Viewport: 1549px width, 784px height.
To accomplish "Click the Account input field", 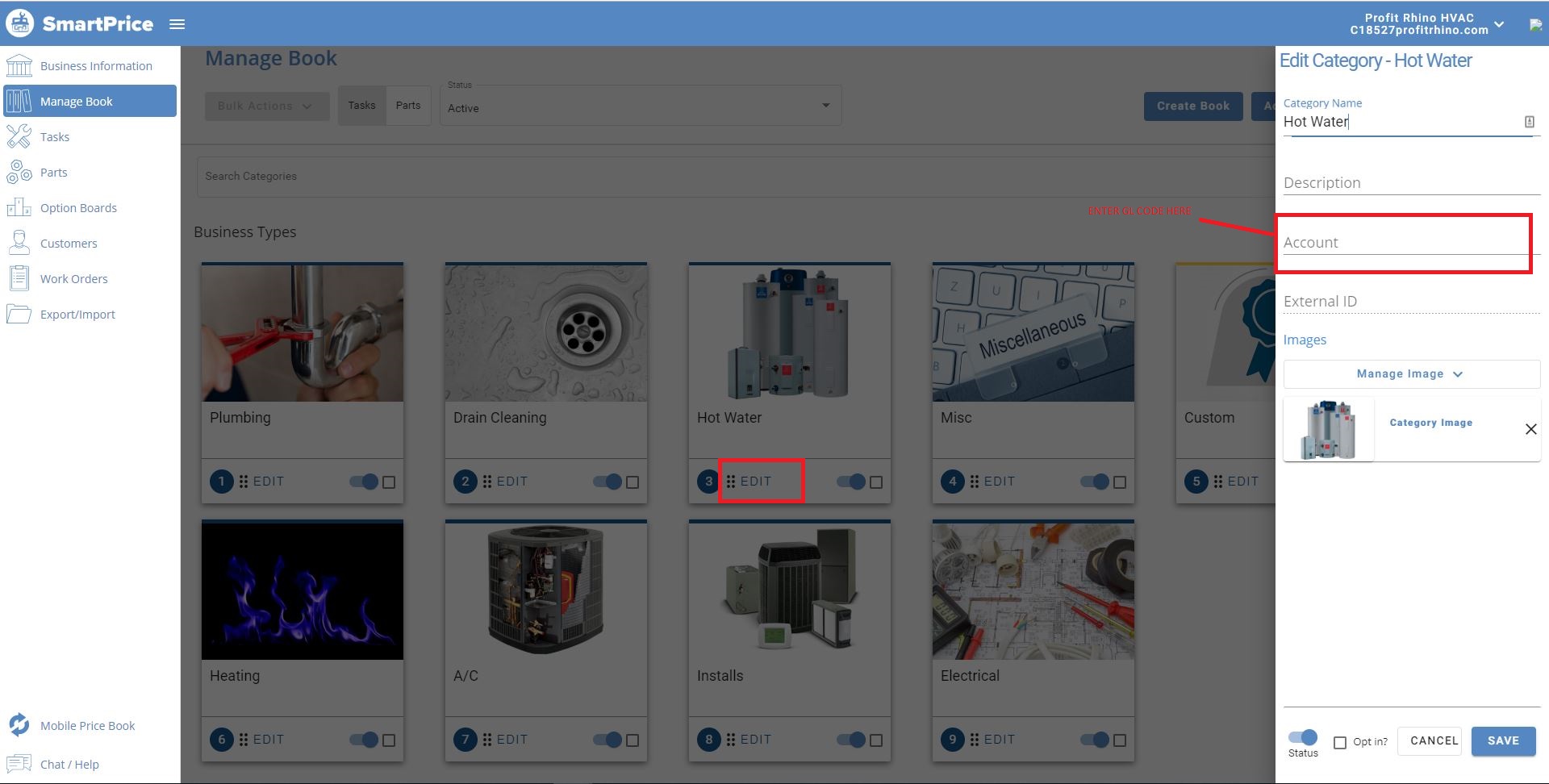I will (1402, 243).
